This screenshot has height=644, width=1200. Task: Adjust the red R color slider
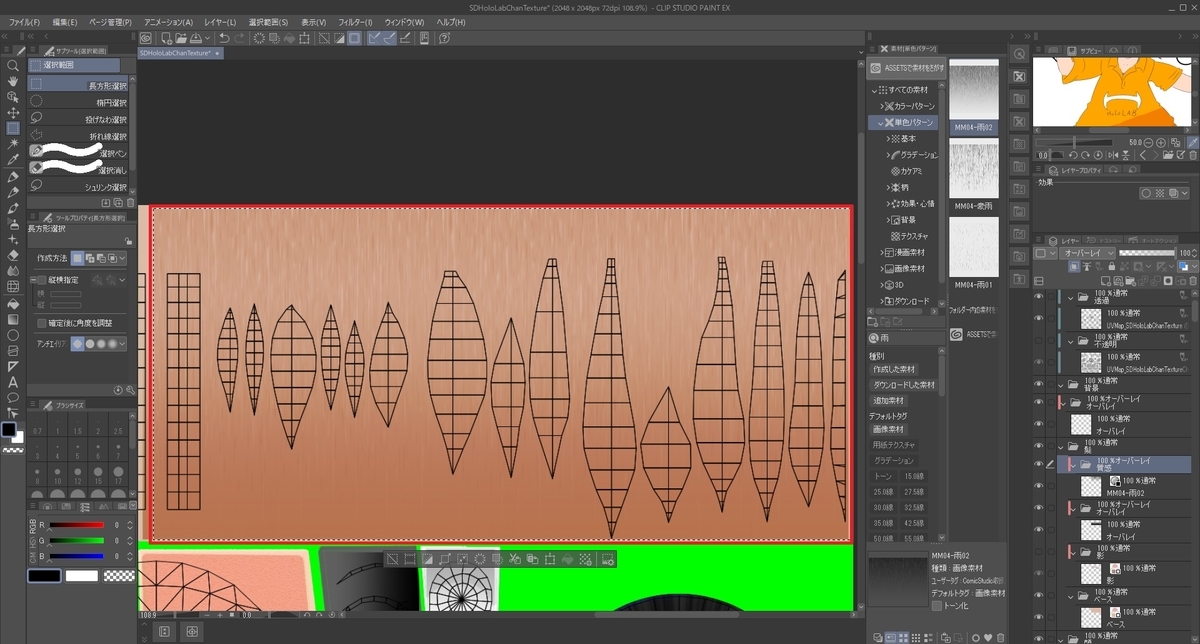[x=77, y=525]
